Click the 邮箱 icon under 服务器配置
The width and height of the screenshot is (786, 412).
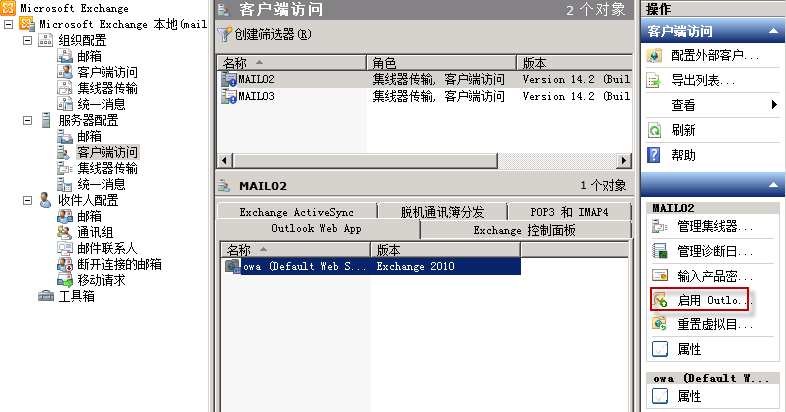point(65,136)
